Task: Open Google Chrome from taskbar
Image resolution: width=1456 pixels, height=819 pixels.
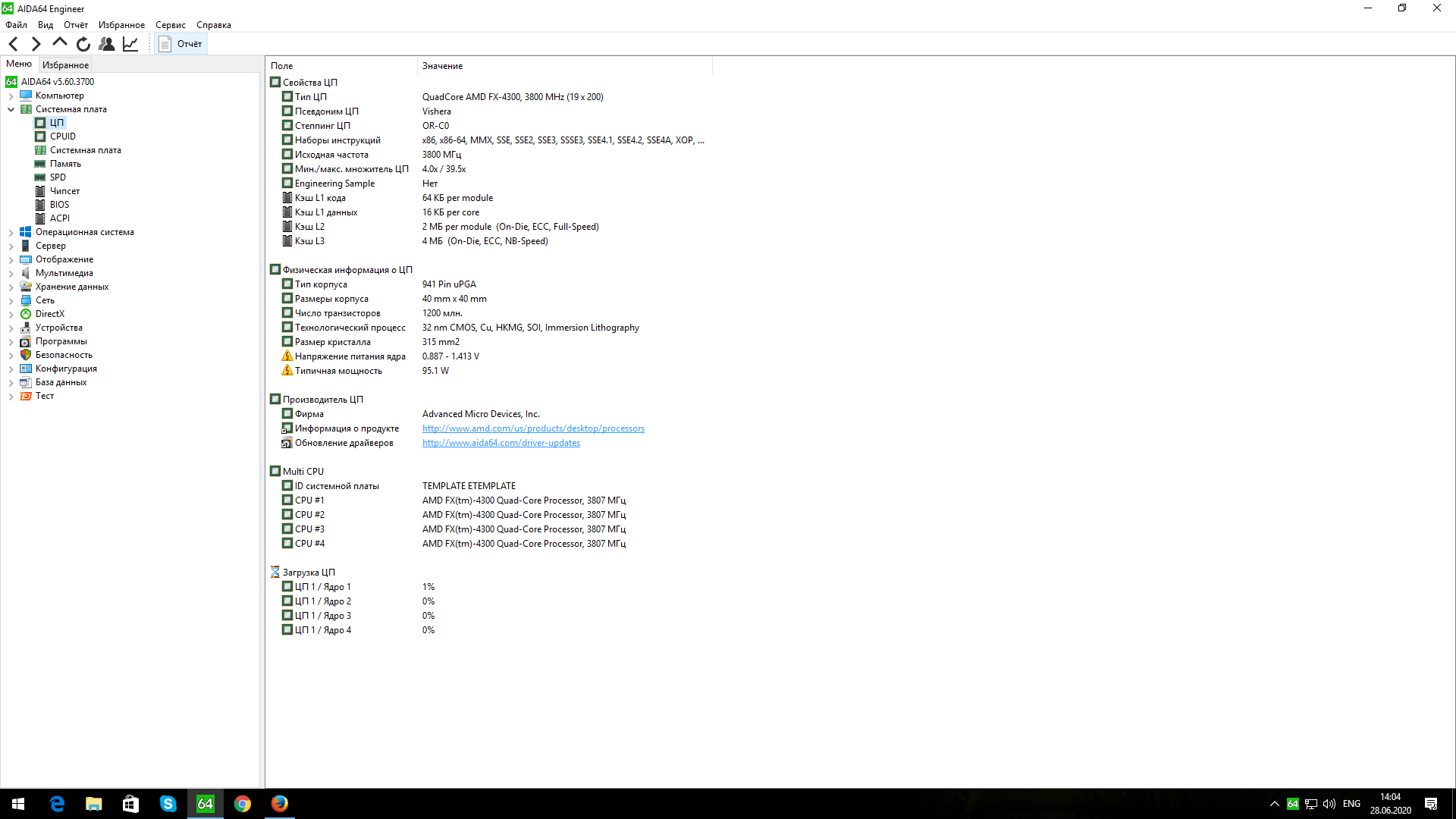Action: coord(243,804)
